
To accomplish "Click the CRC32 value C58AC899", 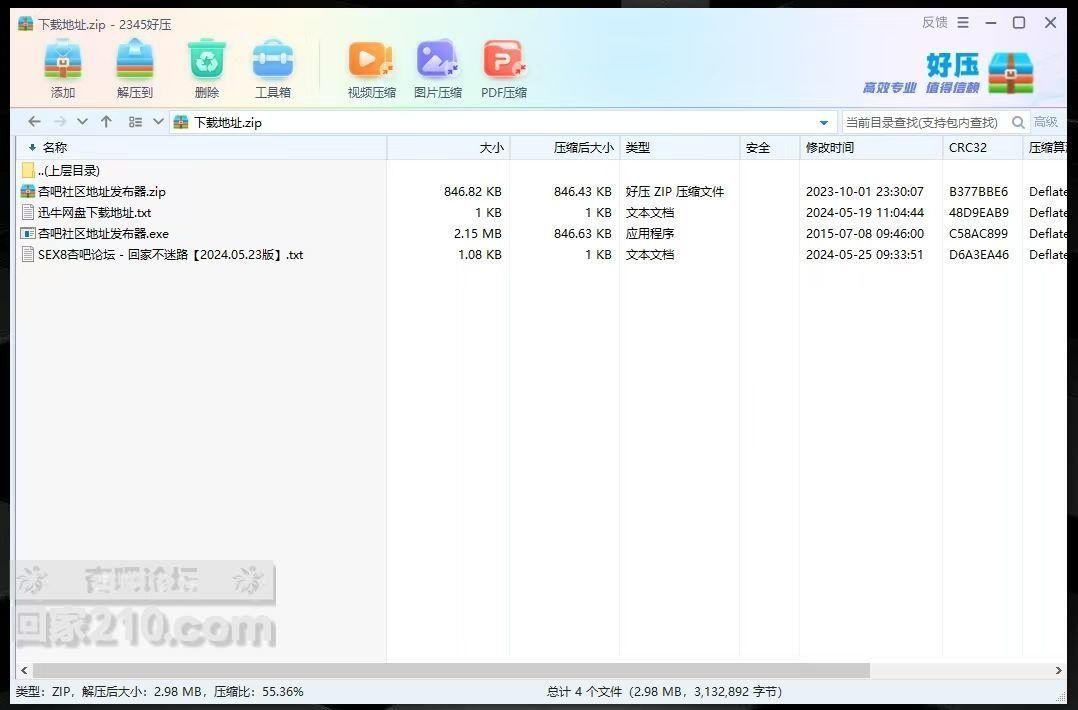I will point(978,234).
